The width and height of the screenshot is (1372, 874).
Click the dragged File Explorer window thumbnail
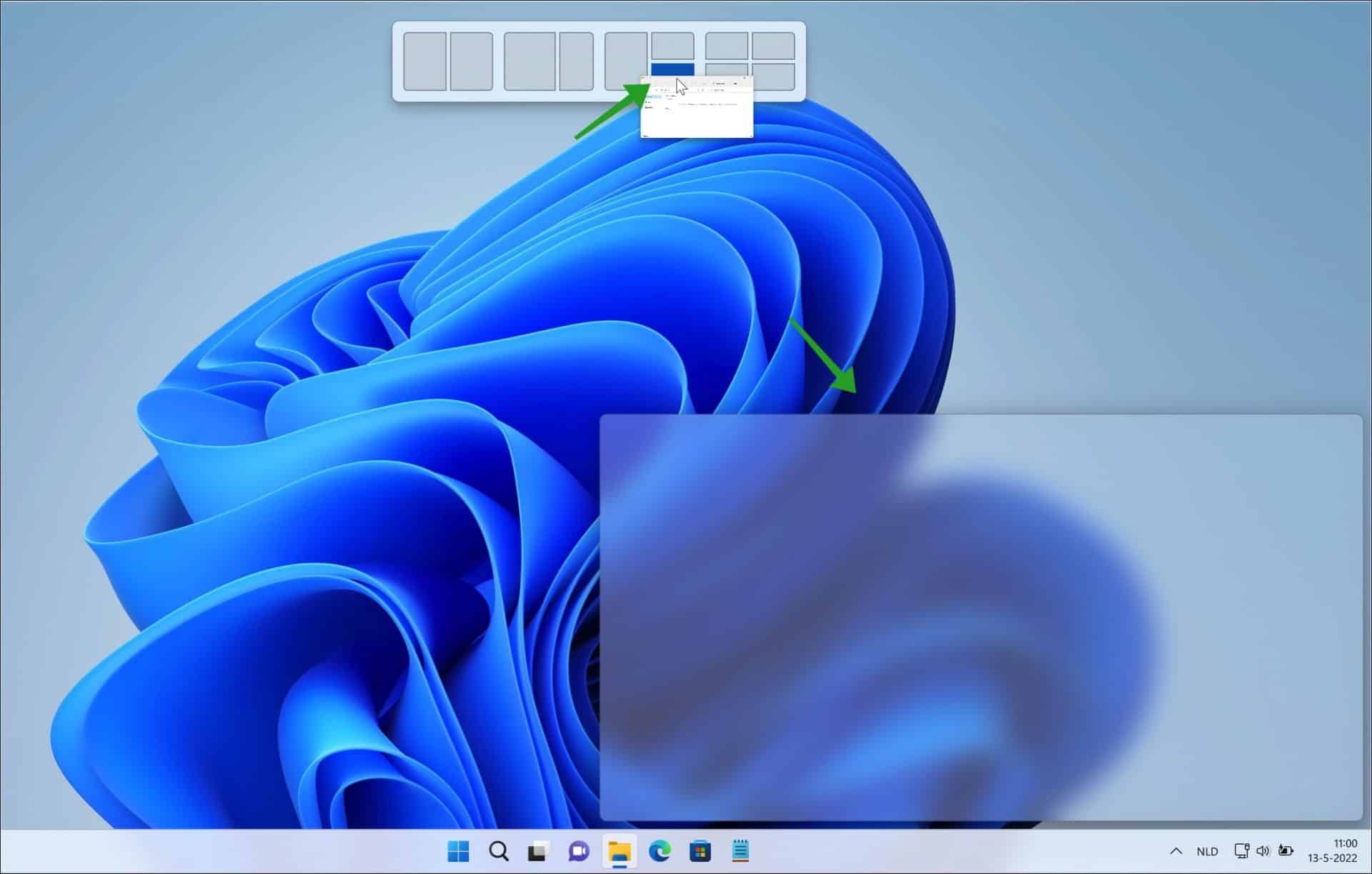click(x=697, y=107)
